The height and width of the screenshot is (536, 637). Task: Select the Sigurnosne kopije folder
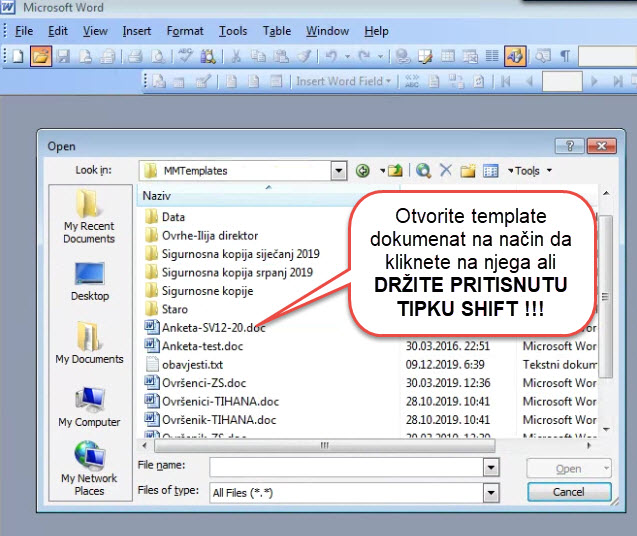(199, 291)
